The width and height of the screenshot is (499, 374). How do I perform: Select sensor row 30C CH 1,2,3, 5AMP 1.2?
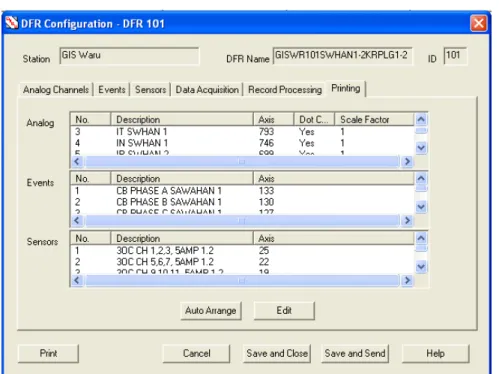click(242, 250)
